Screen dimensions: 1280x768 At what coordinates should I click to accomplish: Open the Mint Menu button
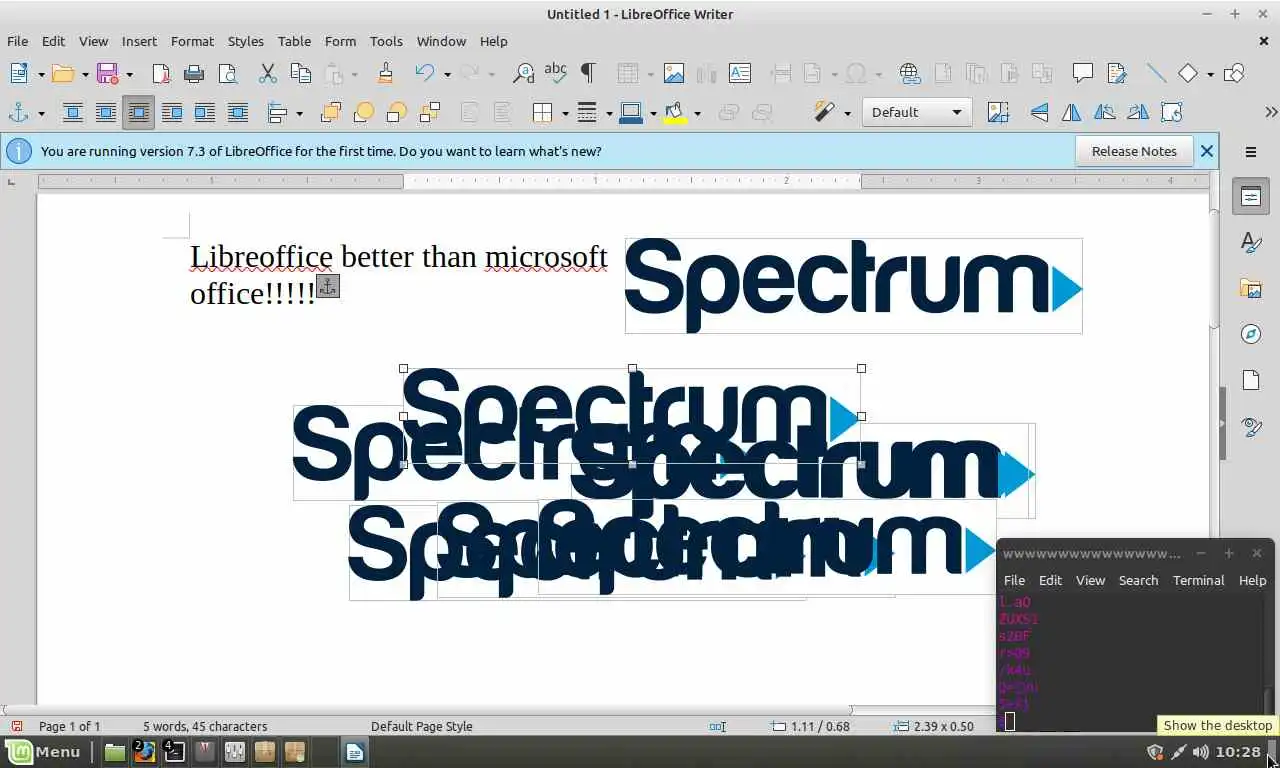coord(44,752)
